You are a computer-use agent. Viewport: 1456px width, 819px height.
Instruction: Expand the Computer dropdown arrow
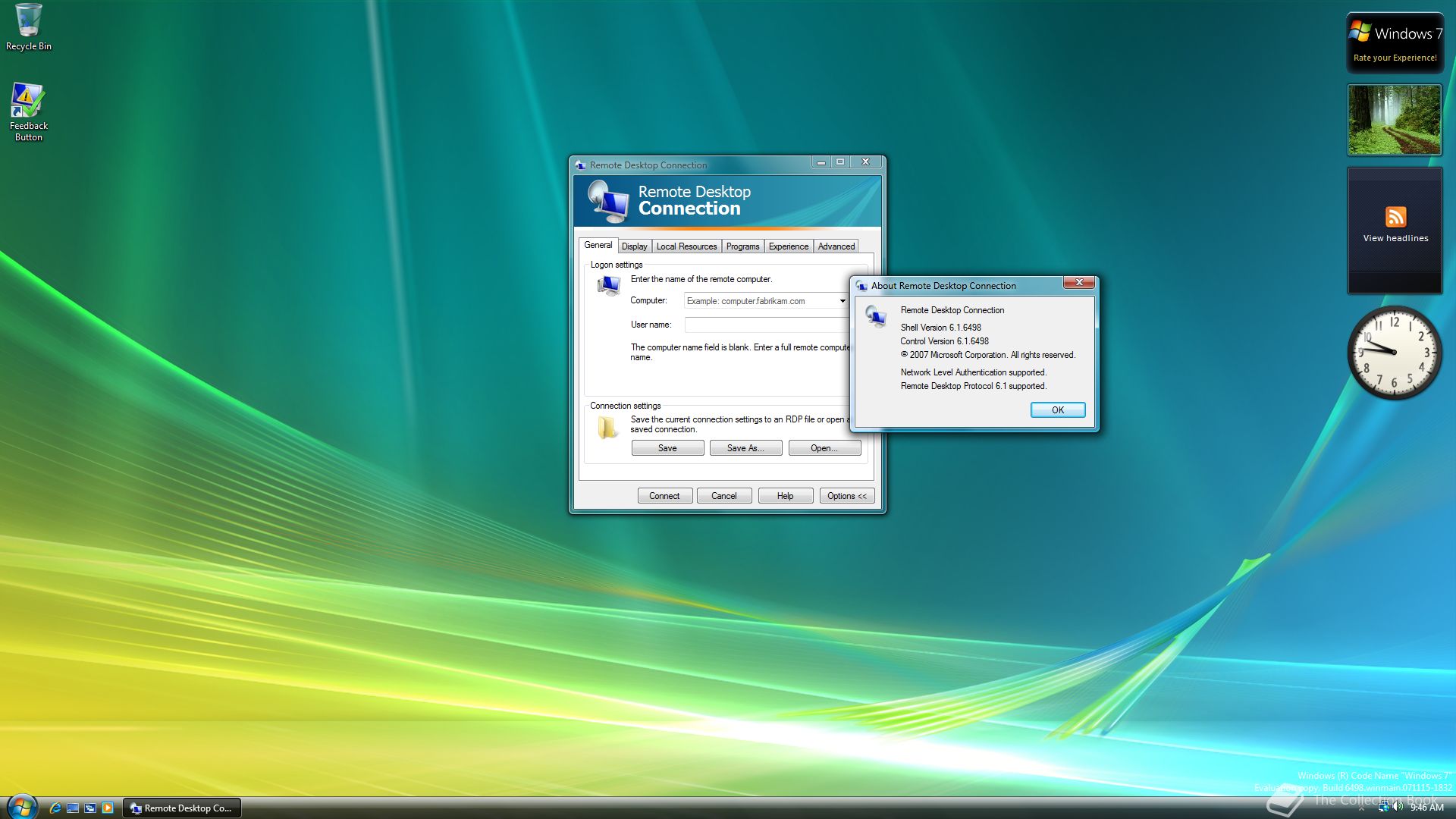tap(843, 301)
